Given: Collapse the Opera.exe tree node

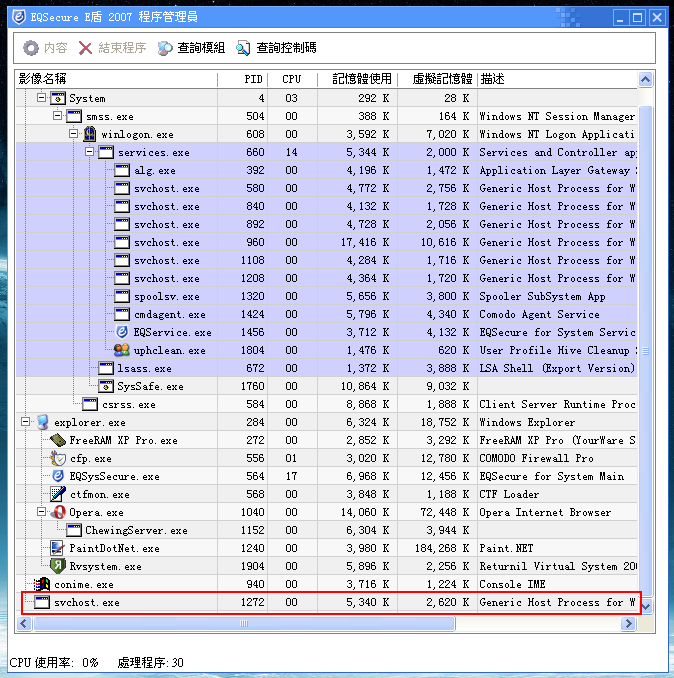Looking at the screenshot, I should 41,512.
